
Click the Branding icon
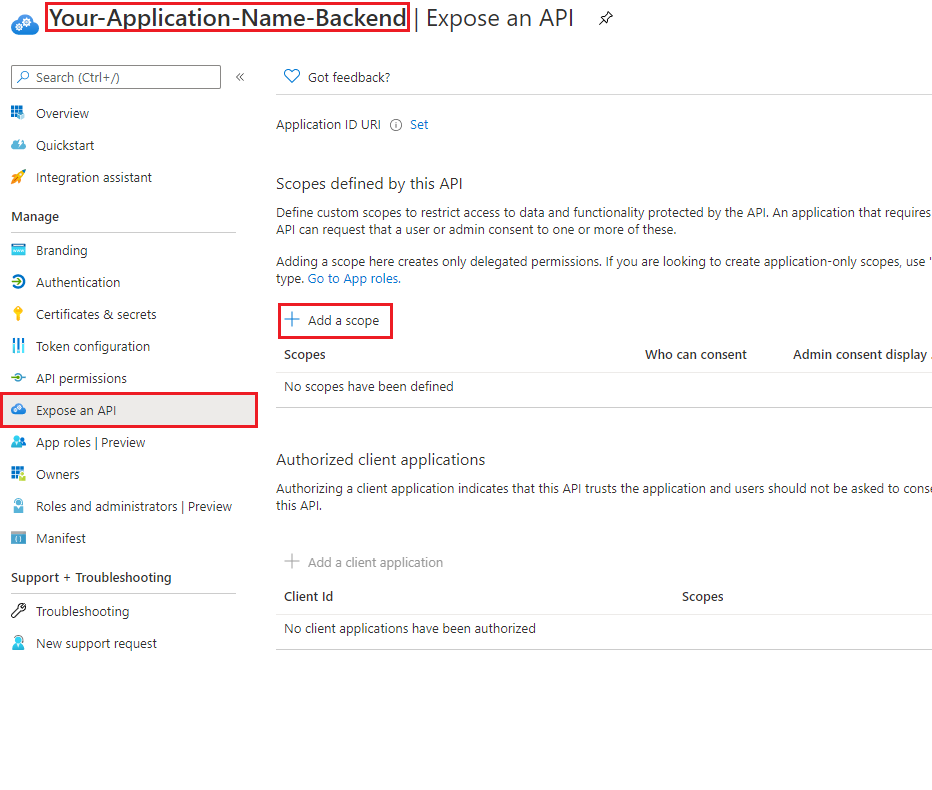click(x=18, y=250)
